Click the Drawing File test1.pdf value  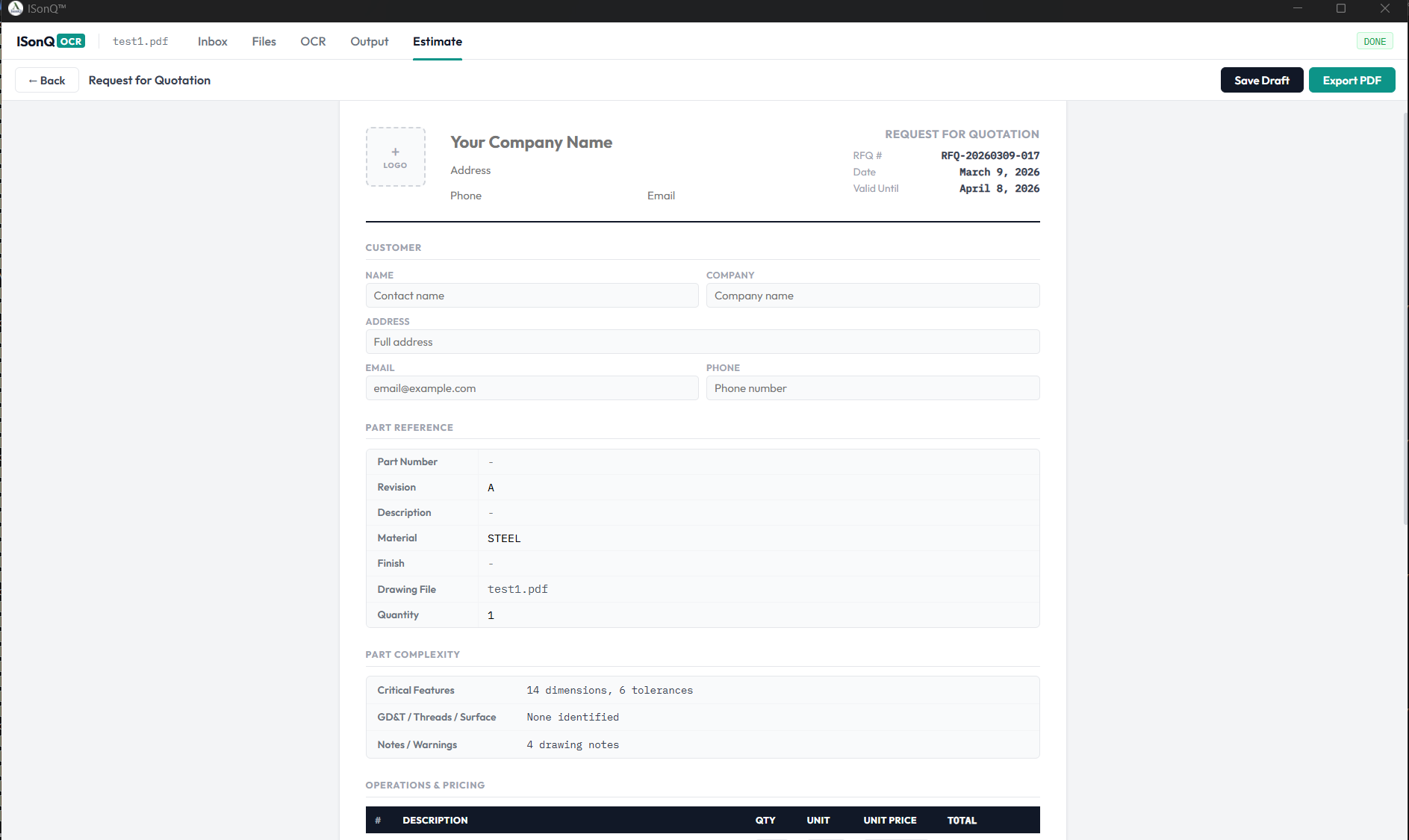point(517,589)
